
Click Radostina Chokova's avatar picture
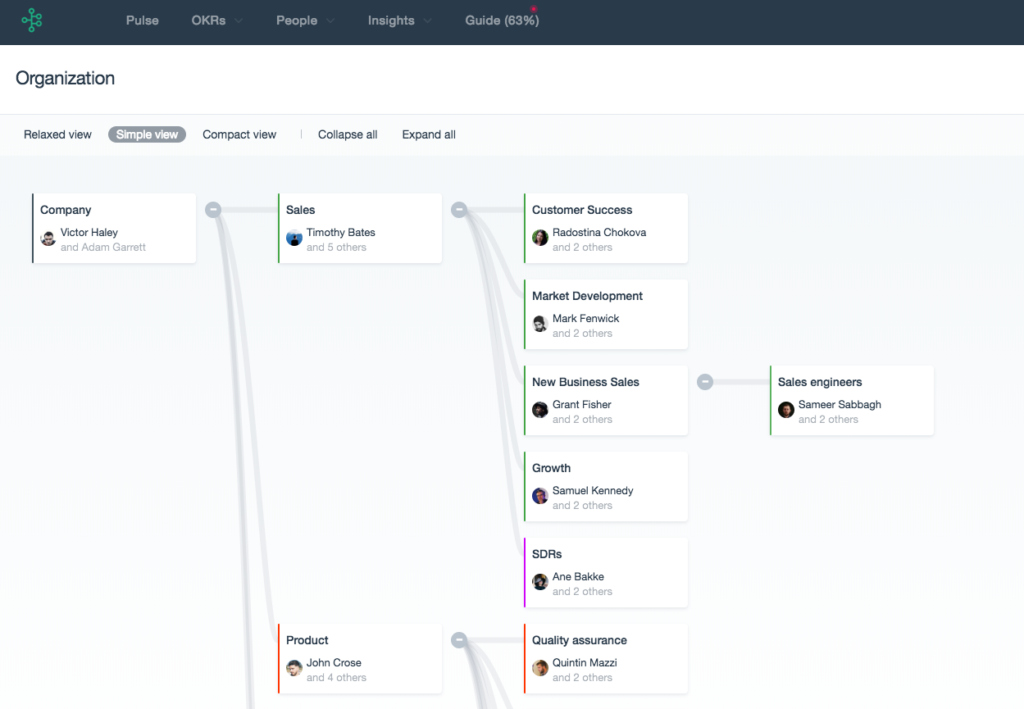click(540, 238)
